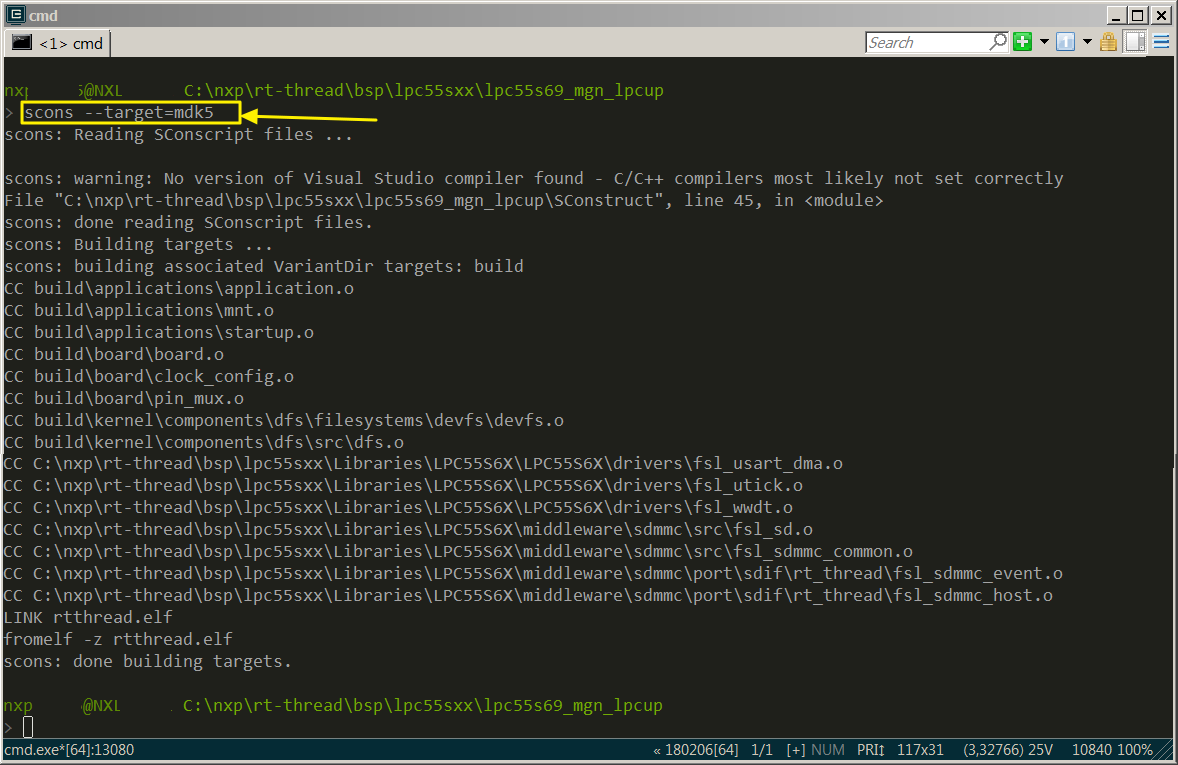This screenshot has height=765, width=1178.
Task: Click the terminal icon on cmd tab
Action: click(x=22, y=43)
